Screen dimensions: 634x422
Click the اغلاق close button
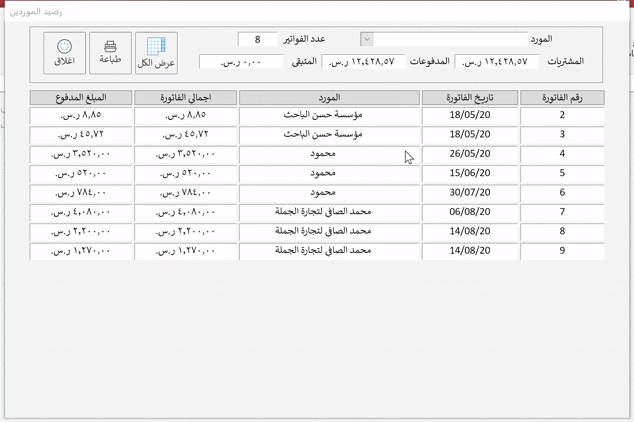[64, 52]
